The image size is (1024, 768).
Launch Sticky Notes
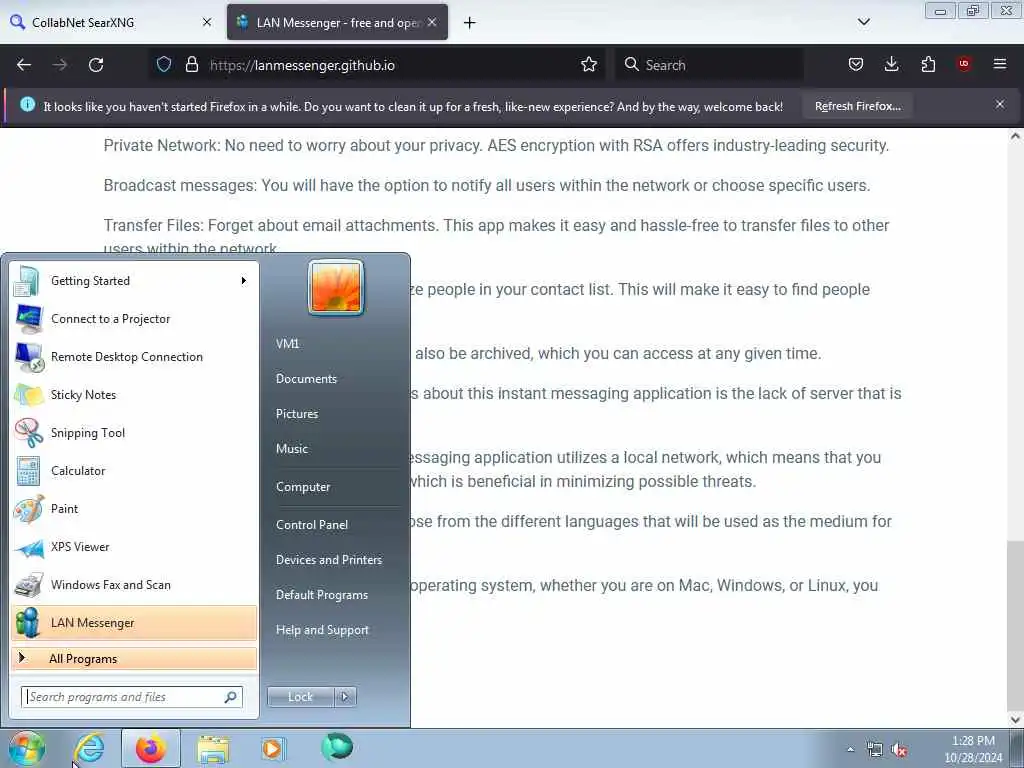[134, 394]
